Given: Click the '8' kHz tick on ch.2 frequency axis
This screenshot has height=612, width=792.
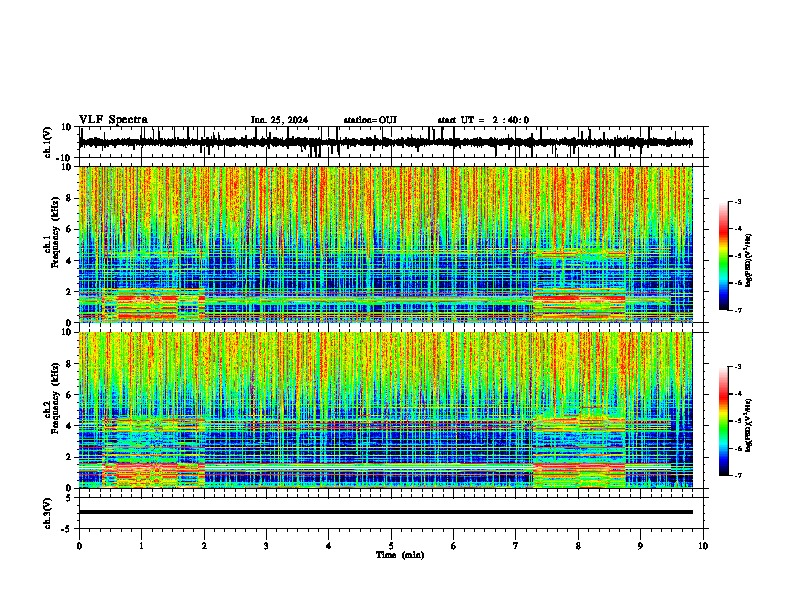Looking at the screenshot, I should coord(69,364).
